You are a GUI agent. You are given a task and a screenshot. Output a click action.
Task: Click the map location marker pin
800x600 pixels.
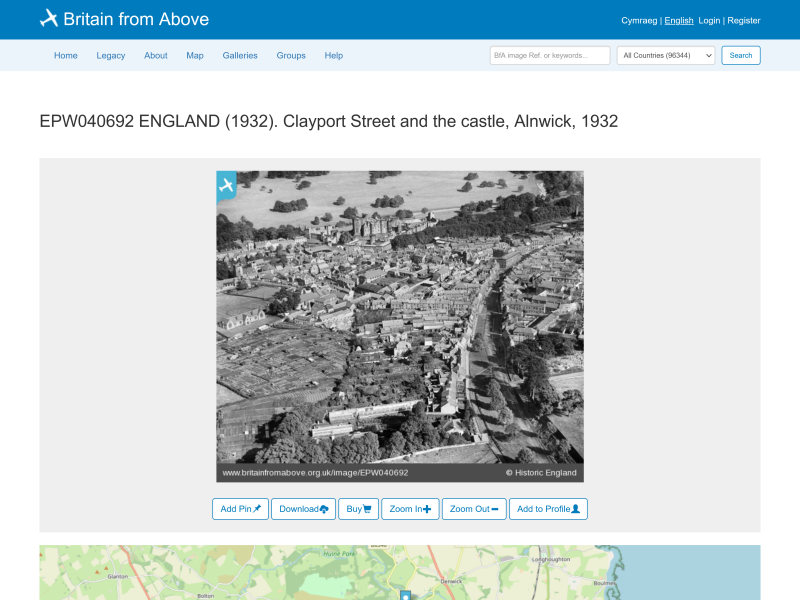pyautogui.click(x=405, y=595)
